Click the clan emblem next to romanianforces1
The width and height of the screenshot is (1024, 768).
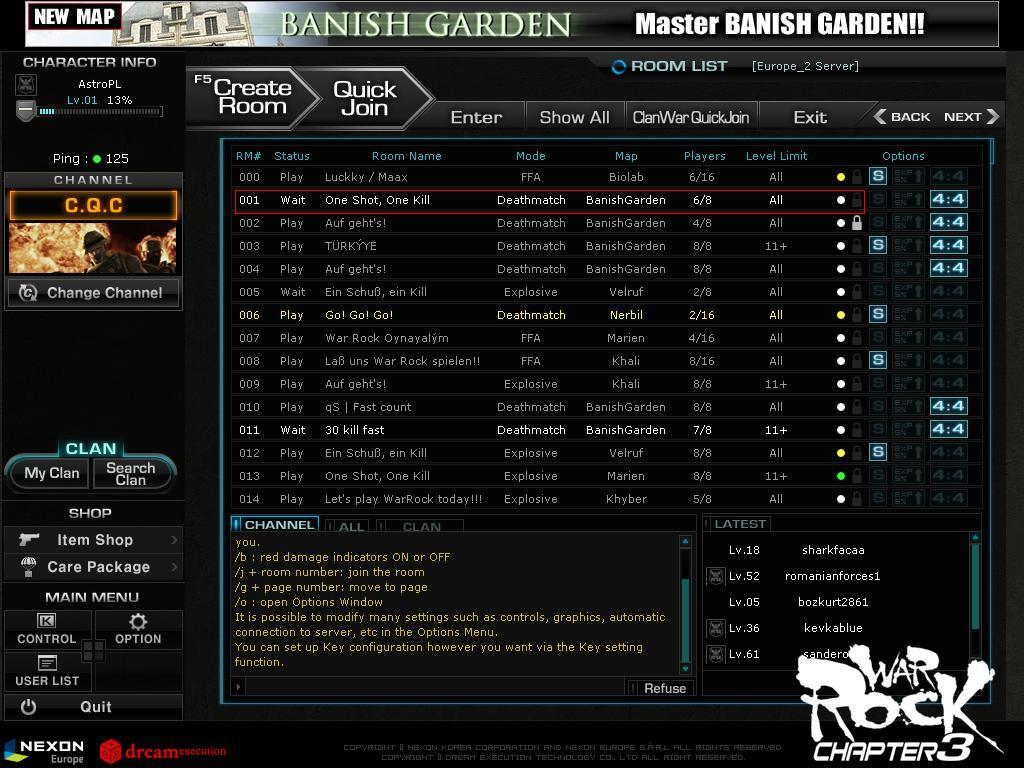[716, 576]
